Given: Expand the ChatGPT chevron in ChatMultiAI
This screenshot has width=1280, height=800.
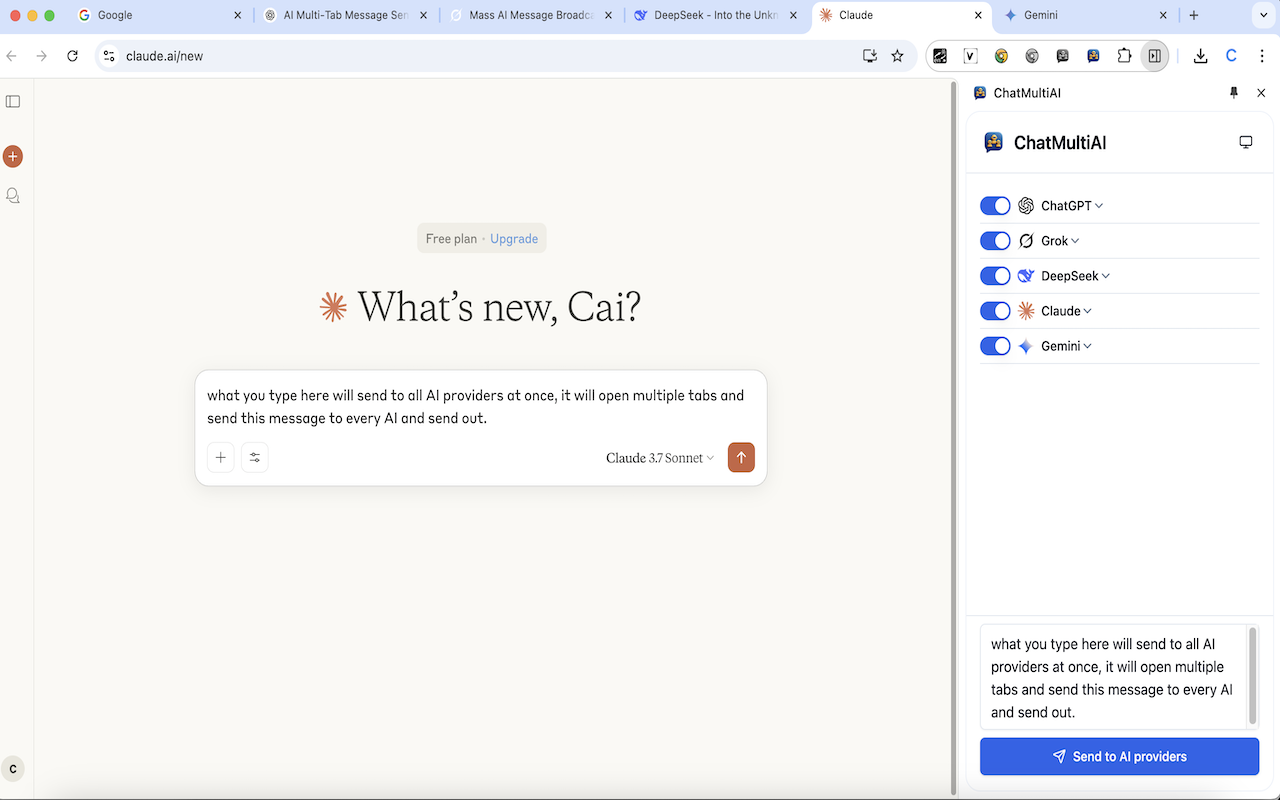Looking at the screenshot, I should pyautogui.click(x=1099, y=206).
